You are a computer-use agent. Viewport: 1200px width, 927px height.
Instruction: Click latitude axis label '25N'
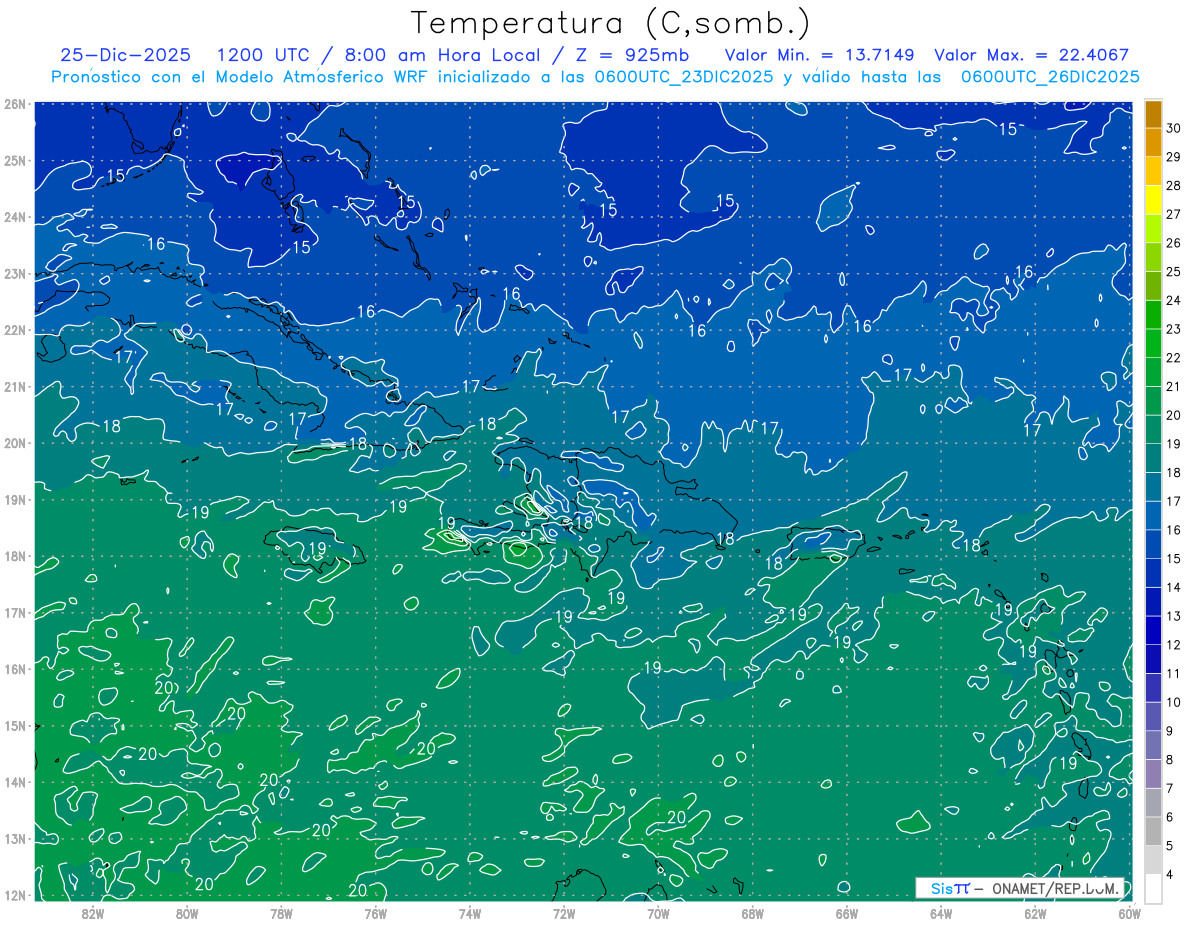coord(14,160)
